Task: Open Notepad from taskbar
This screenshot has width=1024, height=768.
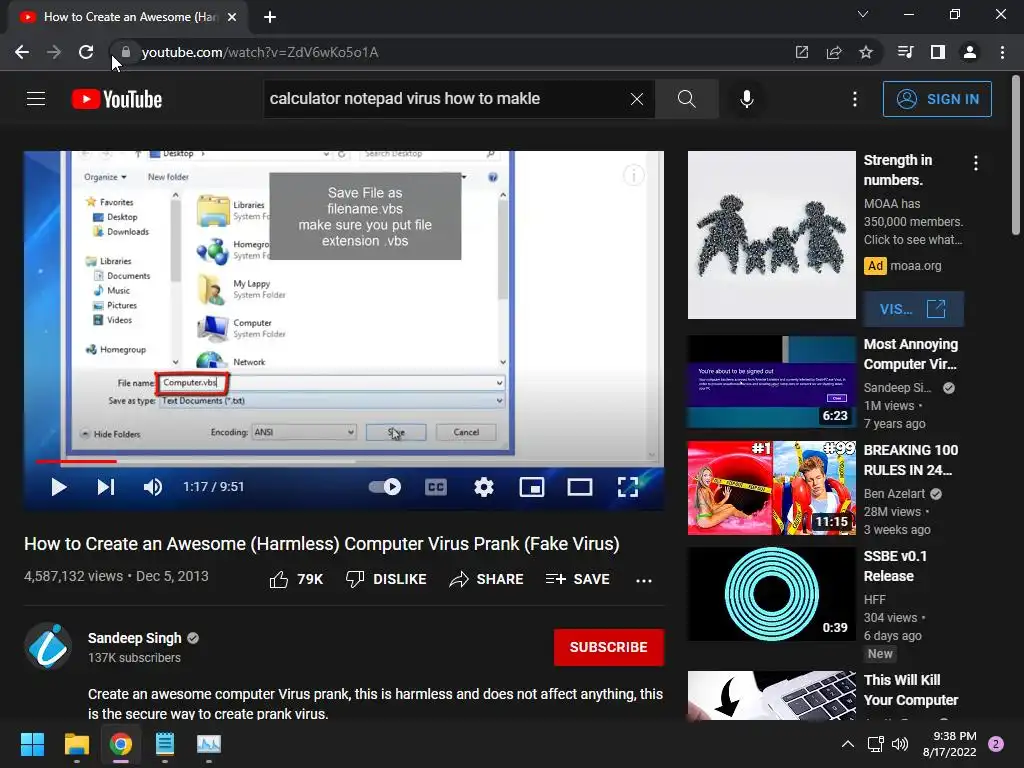Action: 165,744
